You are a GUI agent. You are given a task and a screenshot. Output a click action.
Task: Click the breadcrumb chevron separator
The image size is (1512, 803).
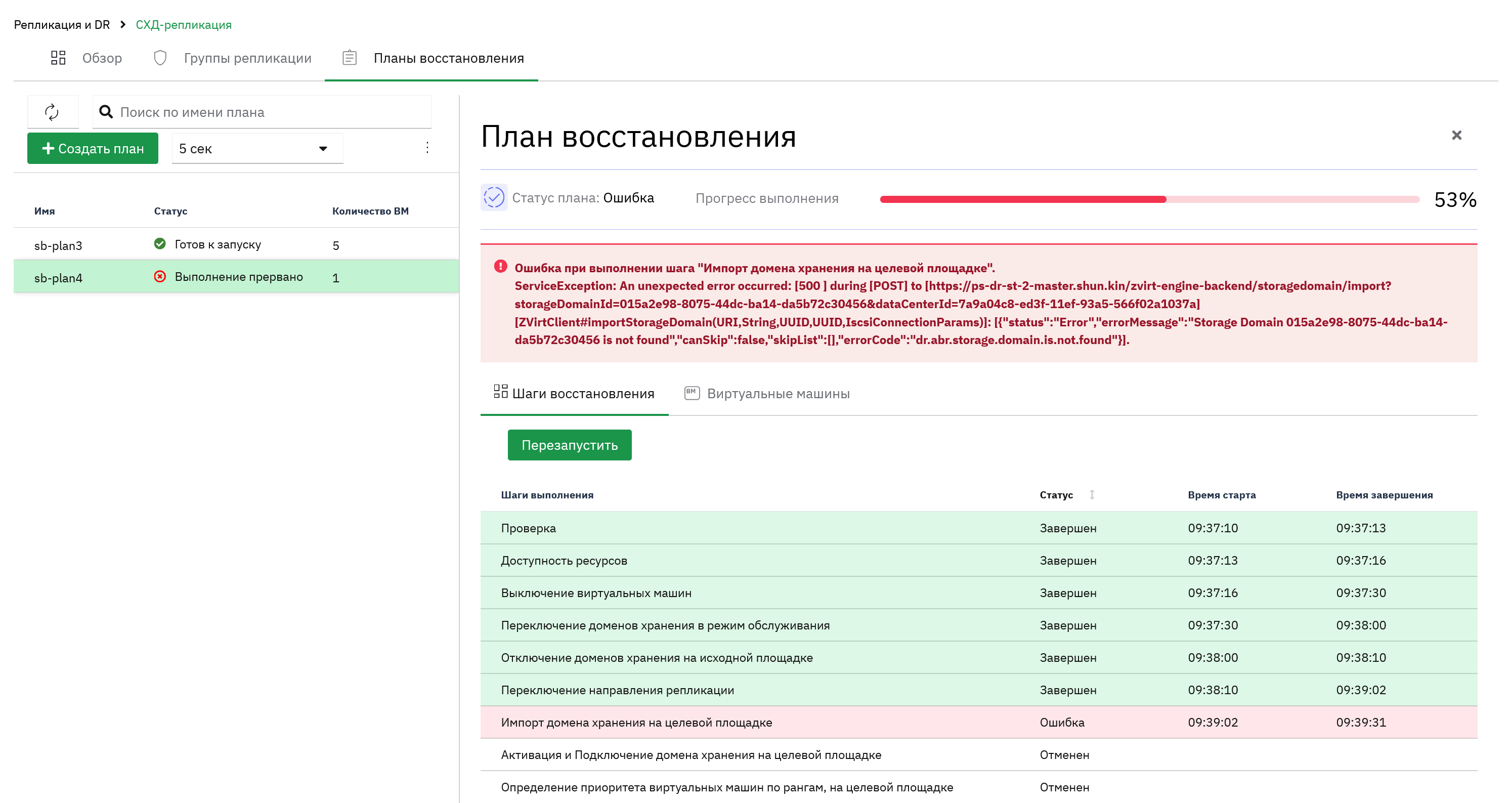[123, 25]
